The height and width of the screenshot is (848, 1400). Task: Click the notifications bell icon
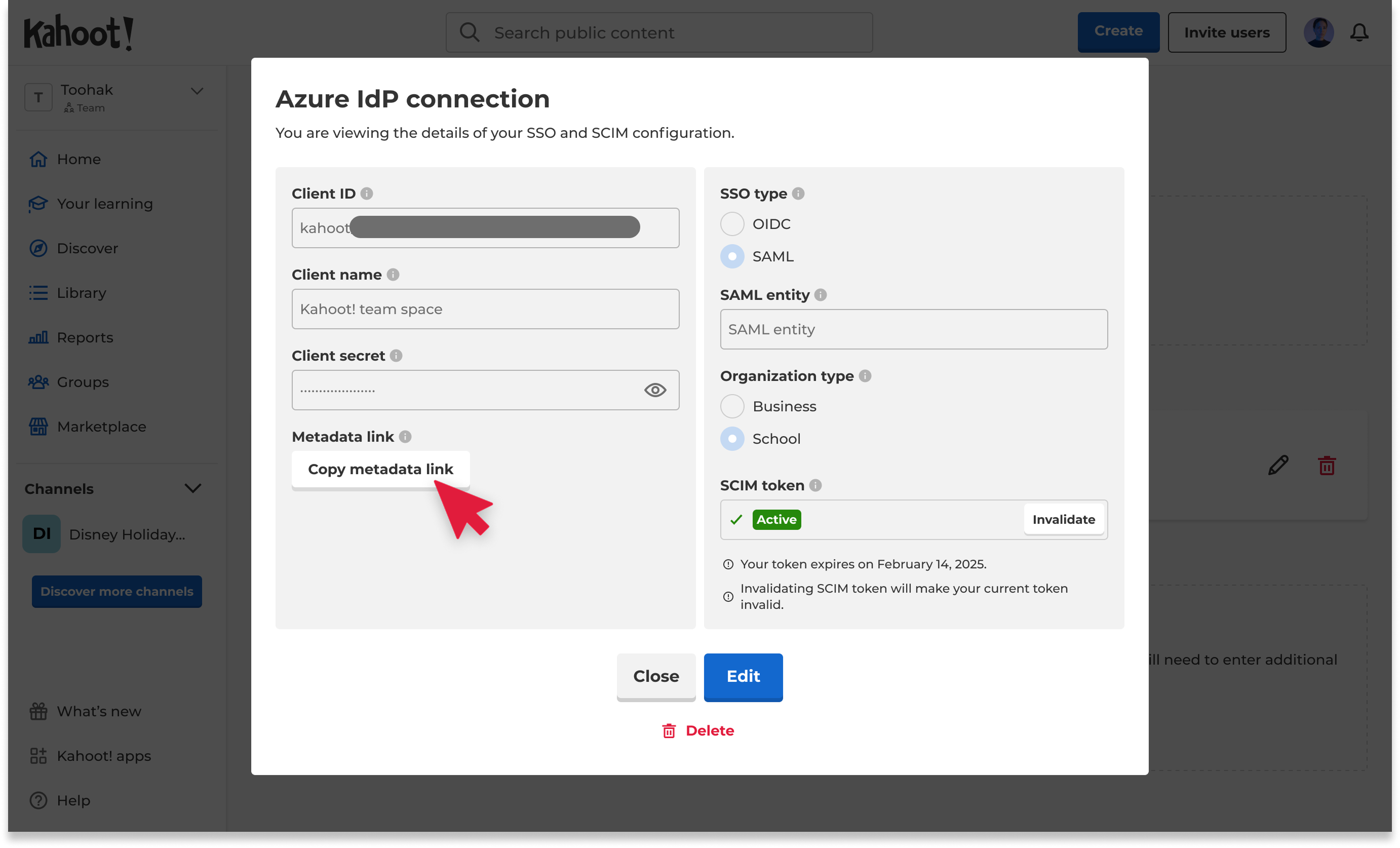[1359, 32]
